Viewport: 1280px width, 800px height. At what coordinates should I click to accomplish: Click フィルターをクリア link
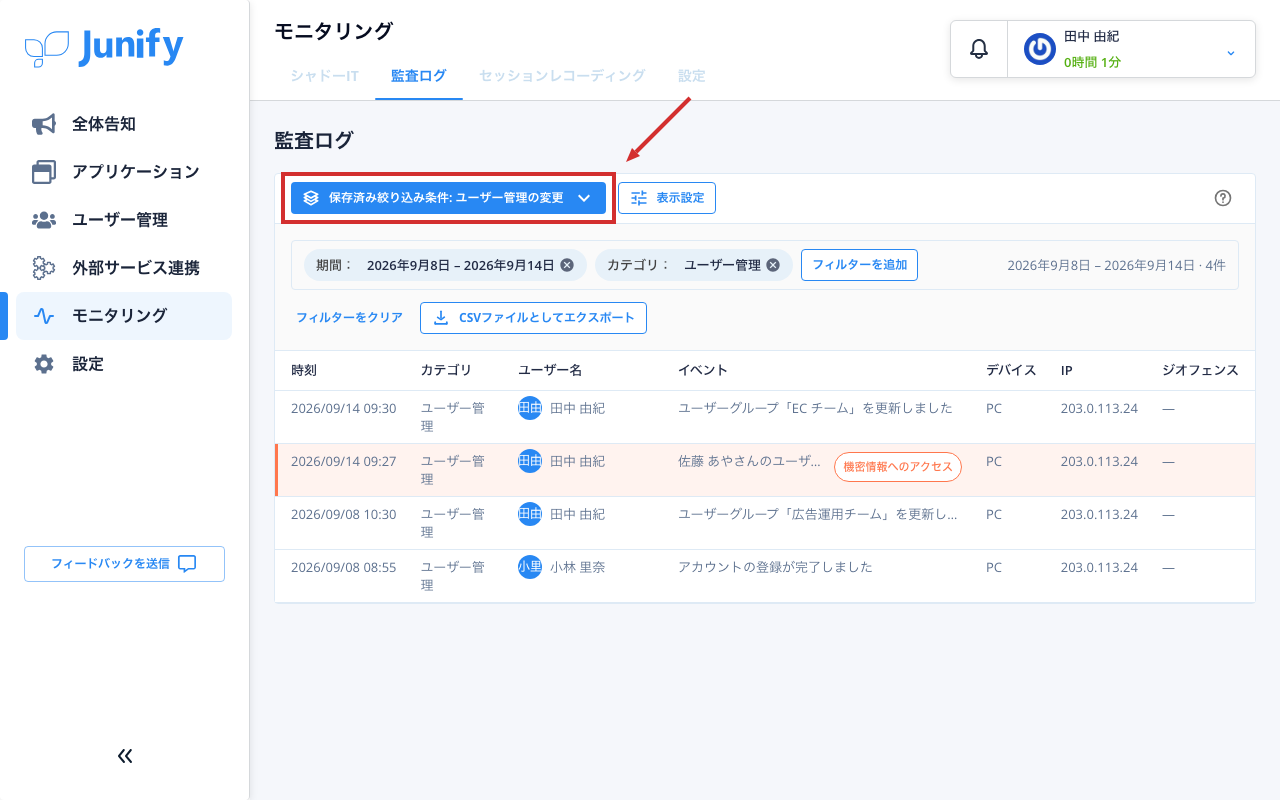click(x=349, y=317)
